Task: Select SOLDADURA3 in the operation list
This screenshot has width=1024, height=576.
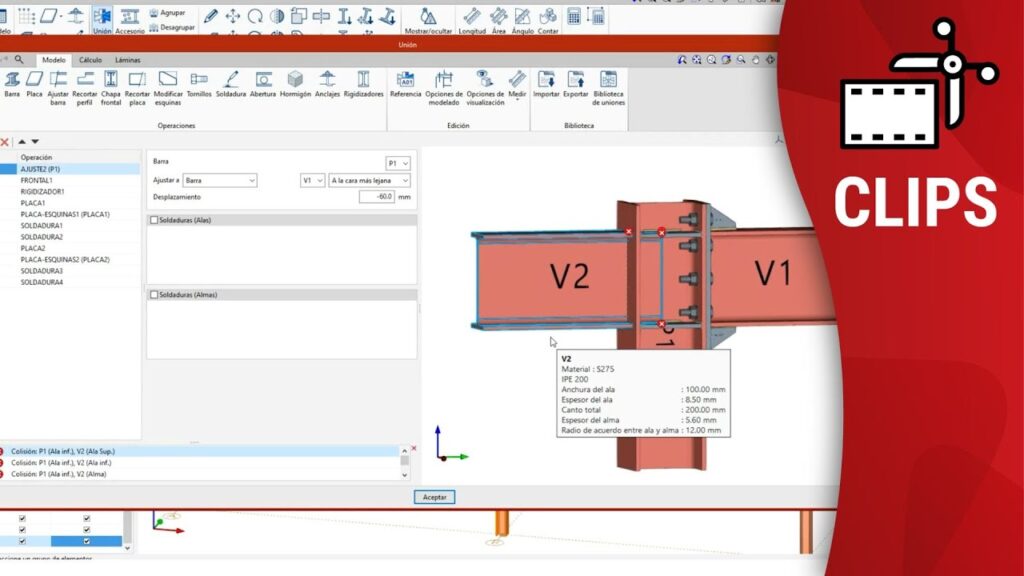Action: coord(41,271)
